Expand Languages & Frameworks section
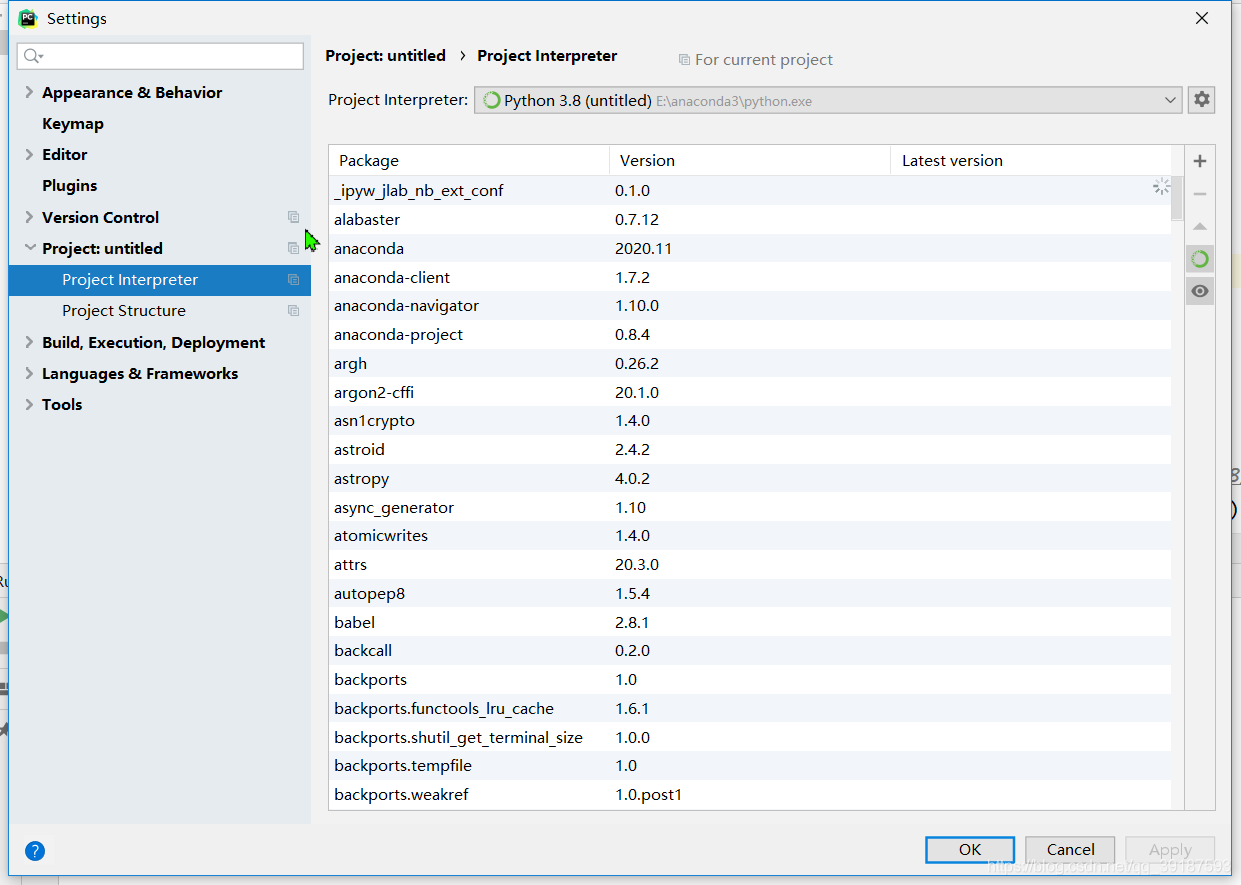 (29, 373)
